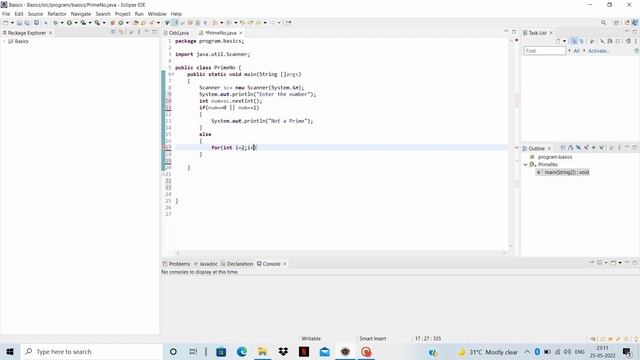This screenshot has width=640, height=360.
Task: Close the PrimeNo.java editor tab
Action: 241,33
